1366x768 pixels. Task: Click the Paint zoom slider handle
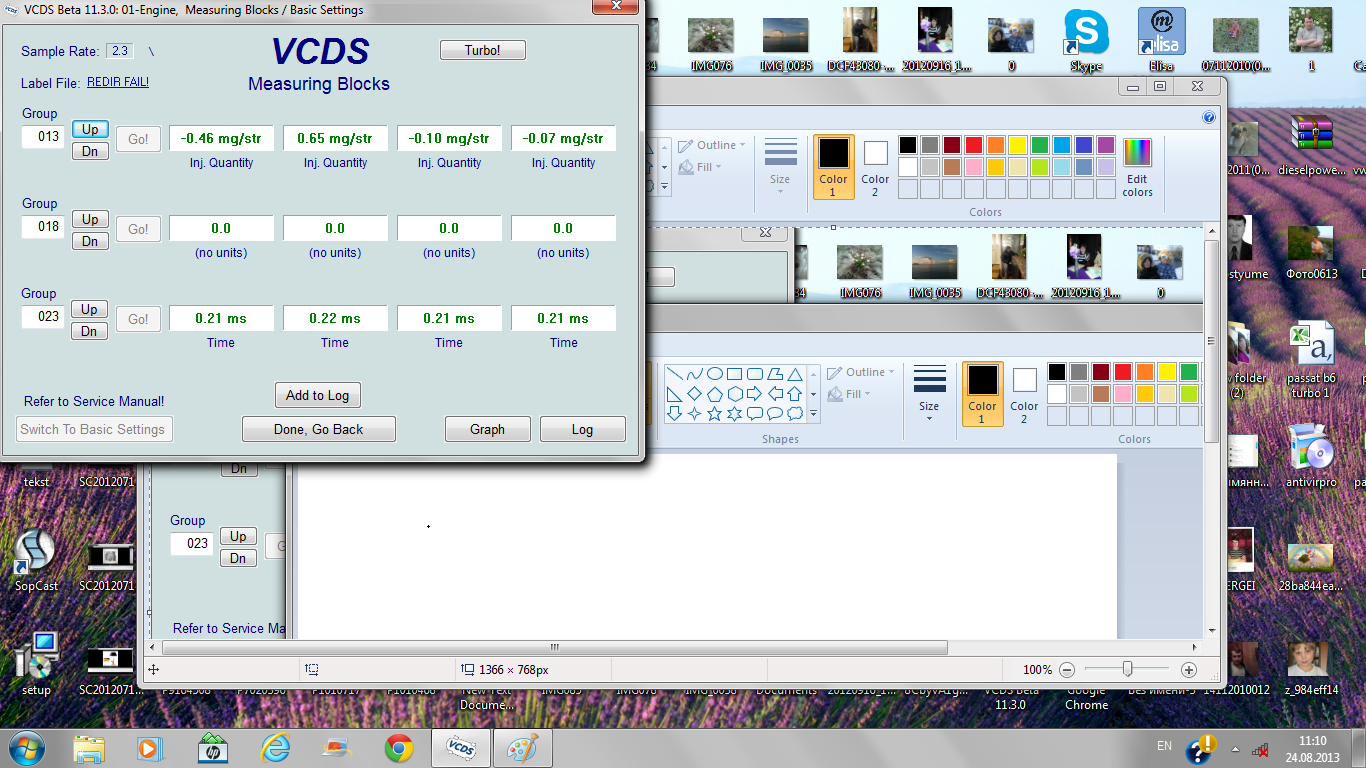[1127, 669]
